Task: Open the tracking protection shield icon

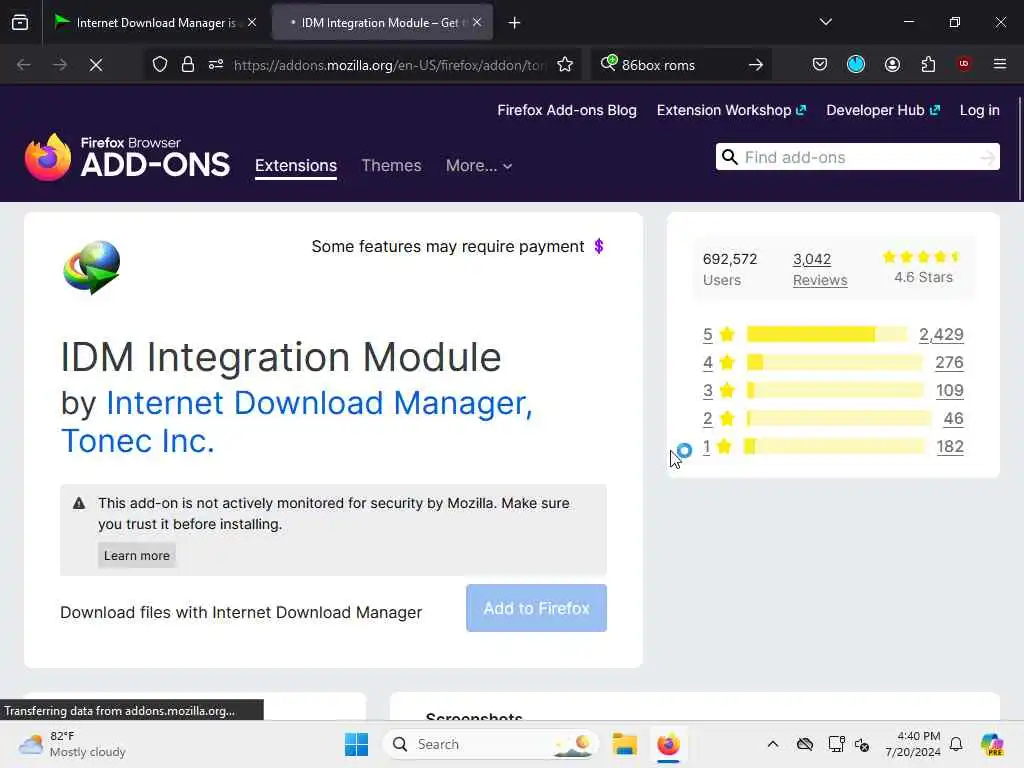Action: [160, 65]
